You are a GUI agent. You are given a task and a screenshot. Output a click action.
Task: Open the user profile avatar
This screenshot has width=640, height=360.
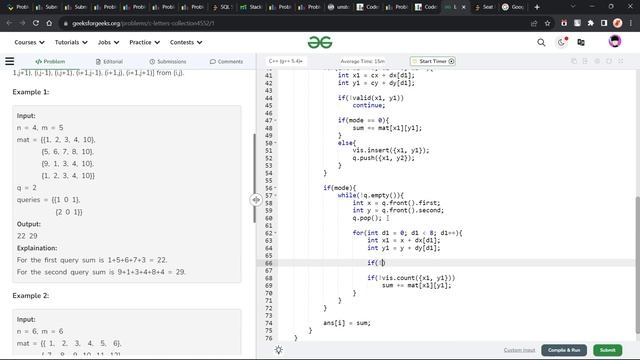pos(615,41)
